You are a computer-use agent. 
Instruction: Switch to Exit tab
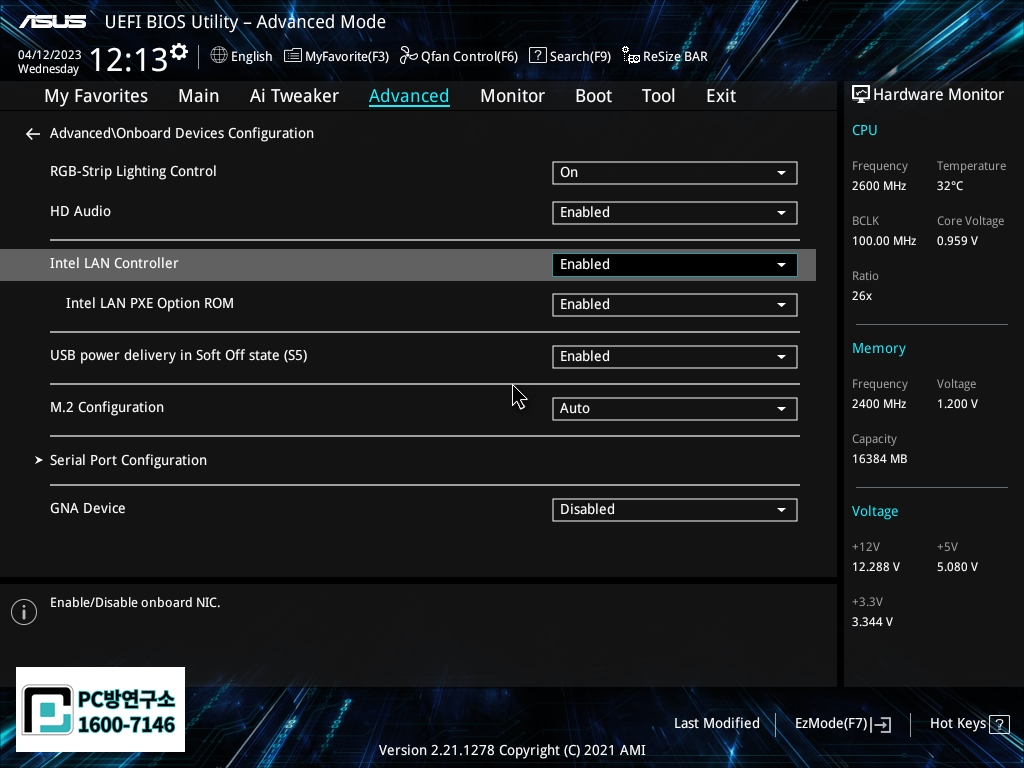(721, 96)
